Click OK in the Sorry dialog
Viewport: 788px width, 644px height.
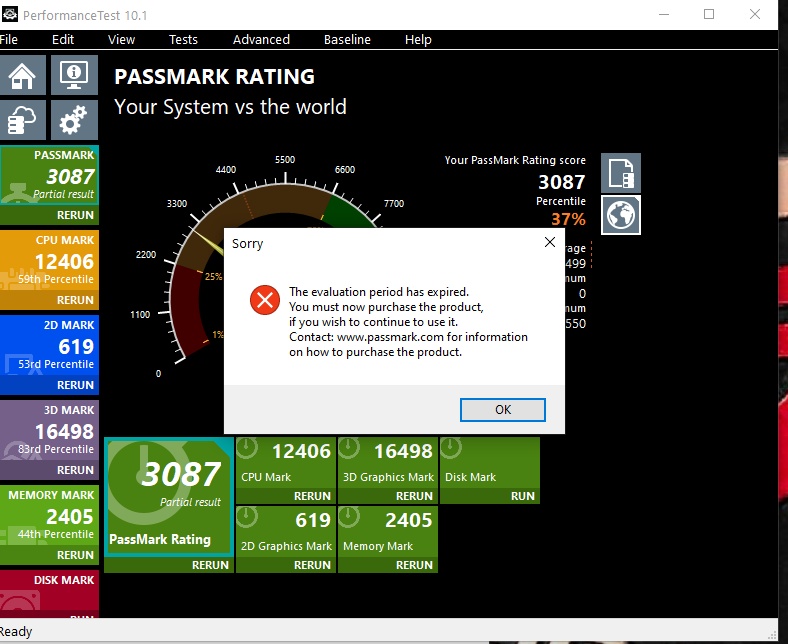503,410
